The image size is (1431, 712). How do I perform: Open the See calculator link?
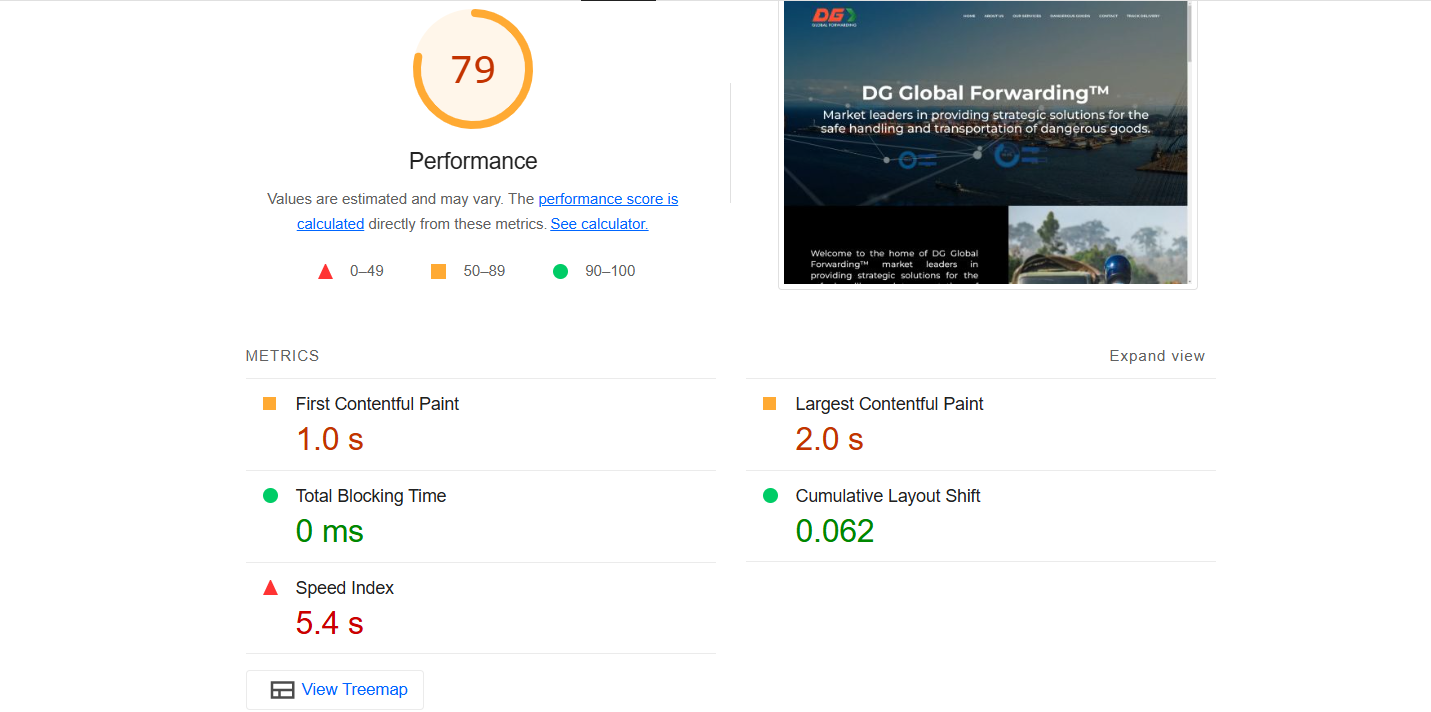[x=598, y=223]
